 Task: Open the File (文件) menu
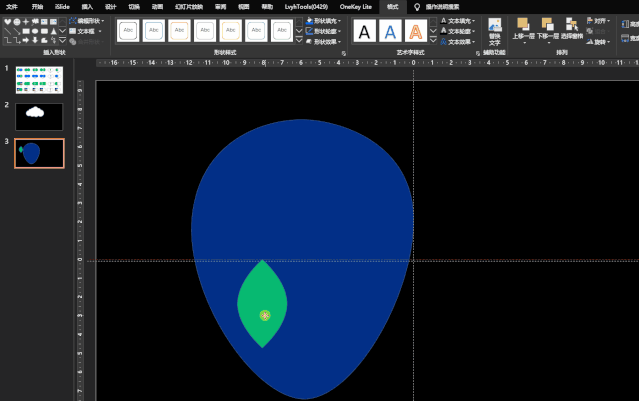click(x=11, y=6)
